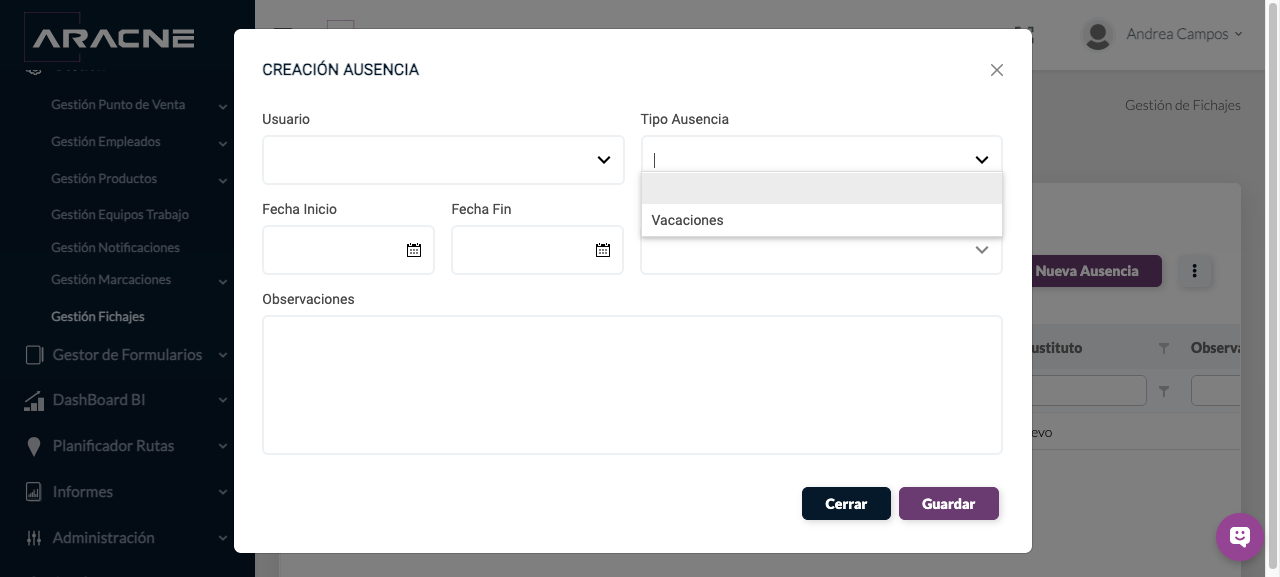Expand Gestión Punto de Venta chevron

[x=223, y=106]
